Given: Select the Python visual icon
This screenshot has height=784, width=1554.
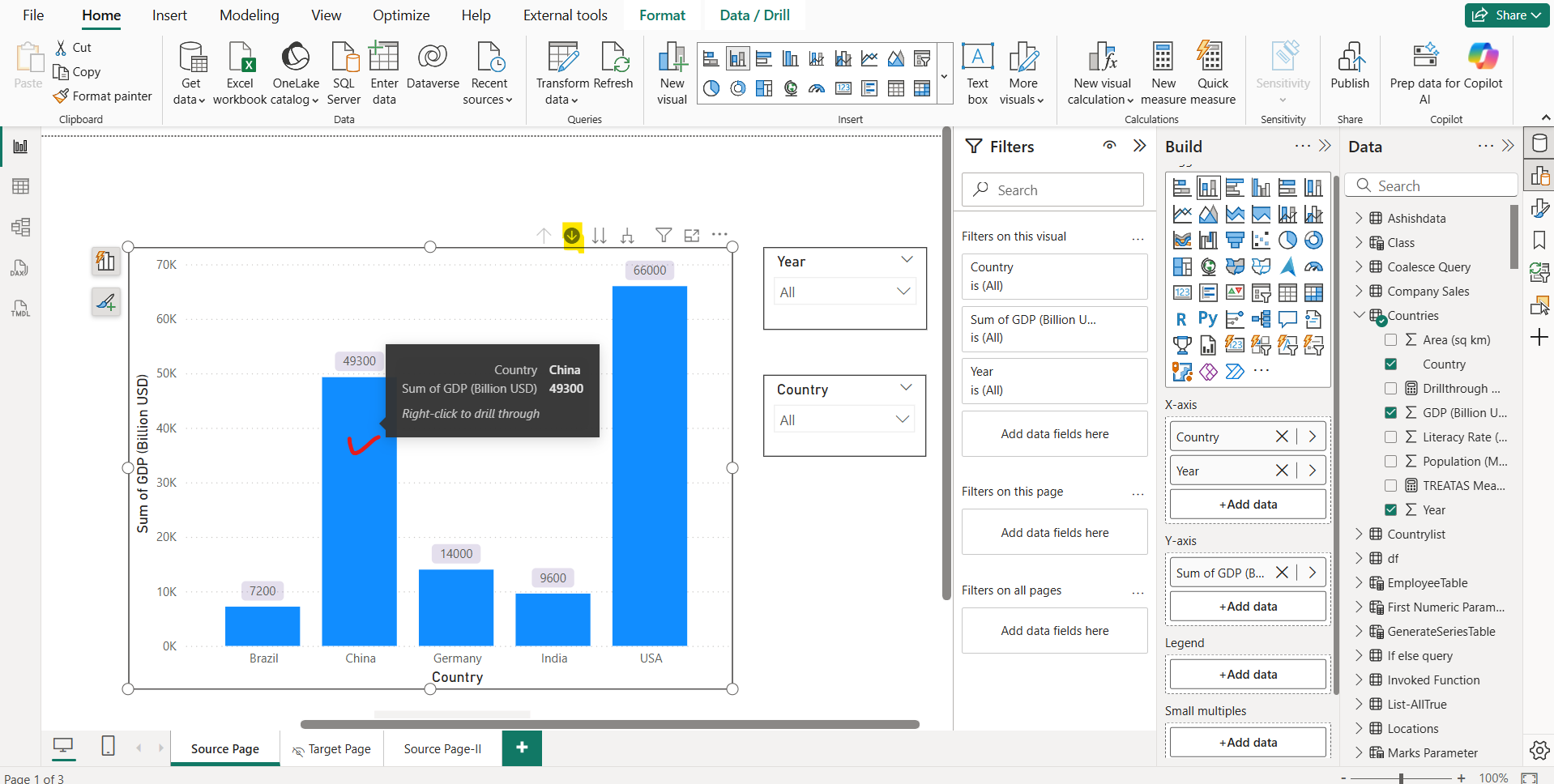Looking at the screenshot, I should [1207, 318].
